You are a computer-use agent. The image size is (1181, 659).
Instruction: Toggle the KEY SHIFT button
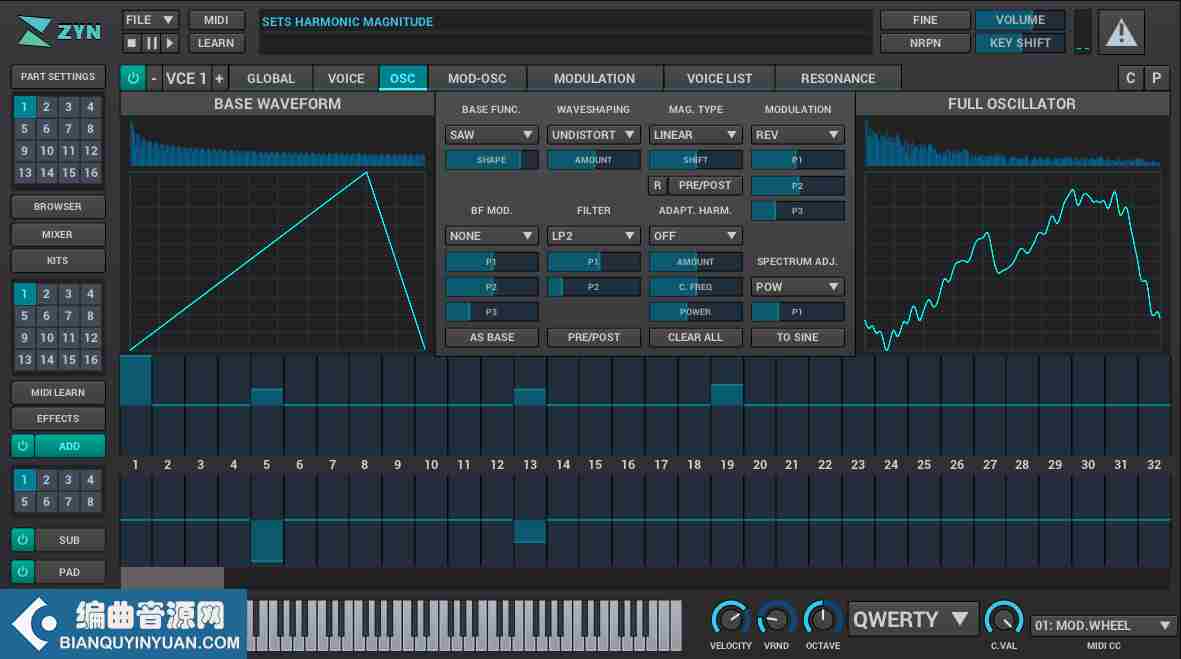tap(1020, 44)
